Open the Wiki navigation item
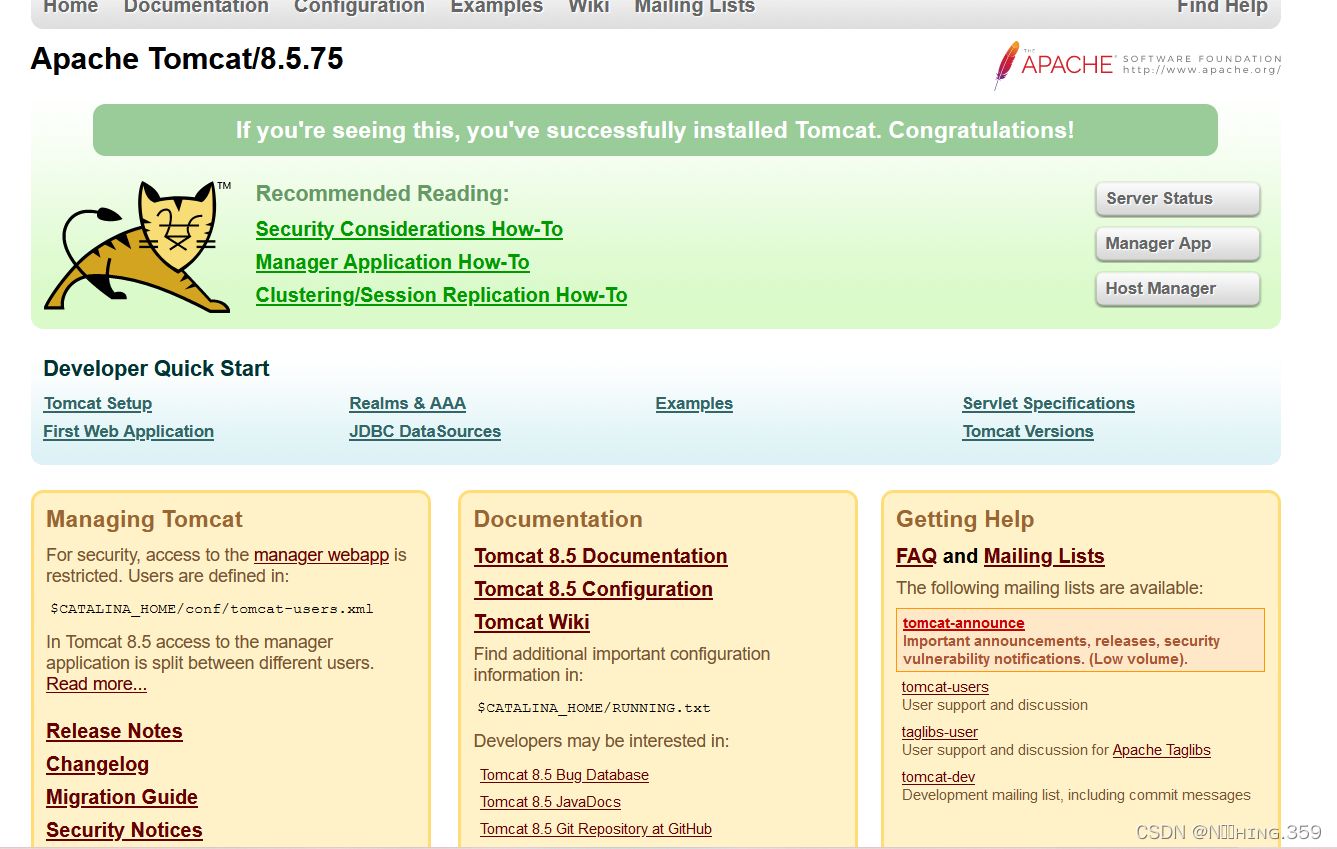1337x849 pixels. (x=588, y=8)
